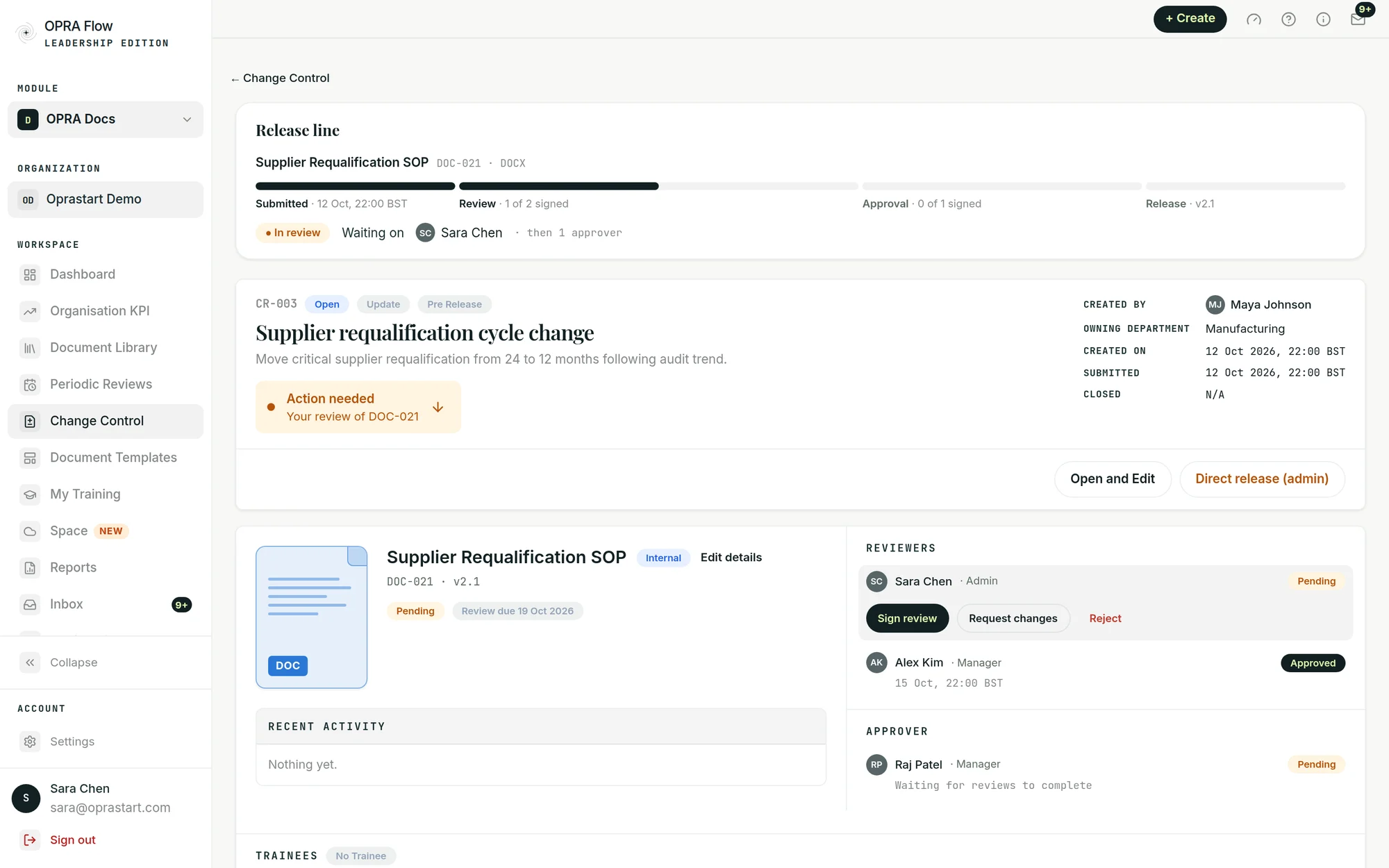Viewport: 1389px width, 868px height.
Task: Click Sign review button
Action: [907, 619]
